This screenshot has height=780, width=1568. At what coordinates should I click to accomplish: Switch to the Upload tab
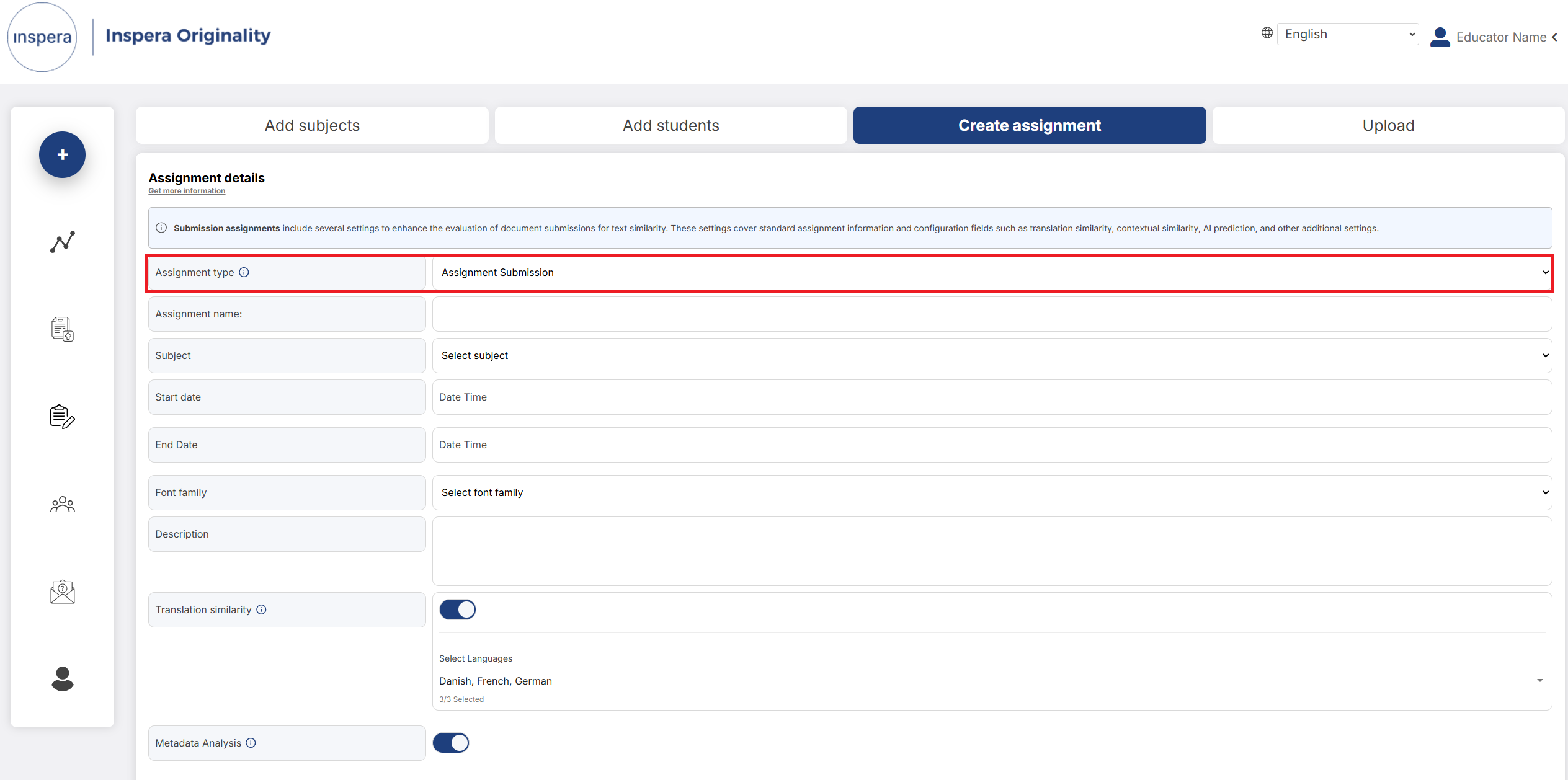coord(1388,125)
